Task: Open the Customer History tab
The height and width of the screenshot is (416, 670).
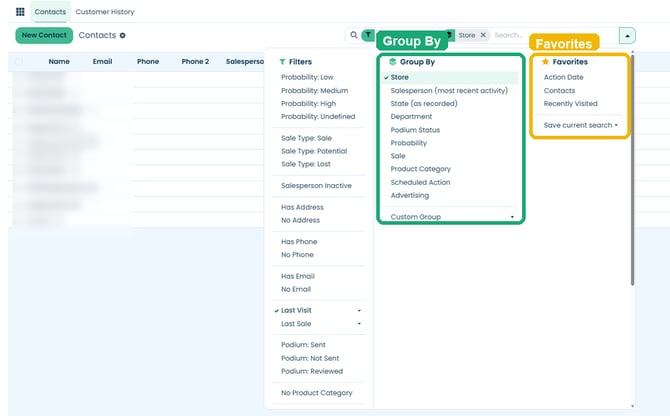Action: click(105, 12)
